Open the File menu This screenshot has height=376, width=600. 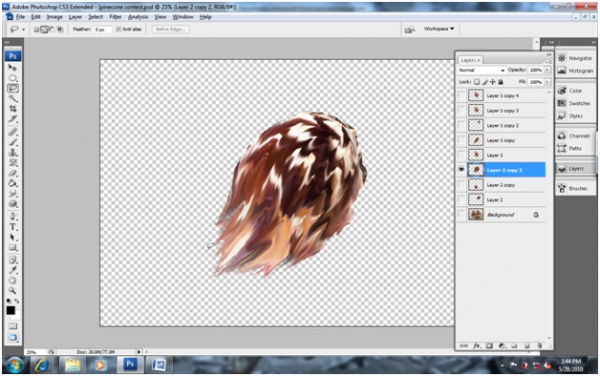20,17
